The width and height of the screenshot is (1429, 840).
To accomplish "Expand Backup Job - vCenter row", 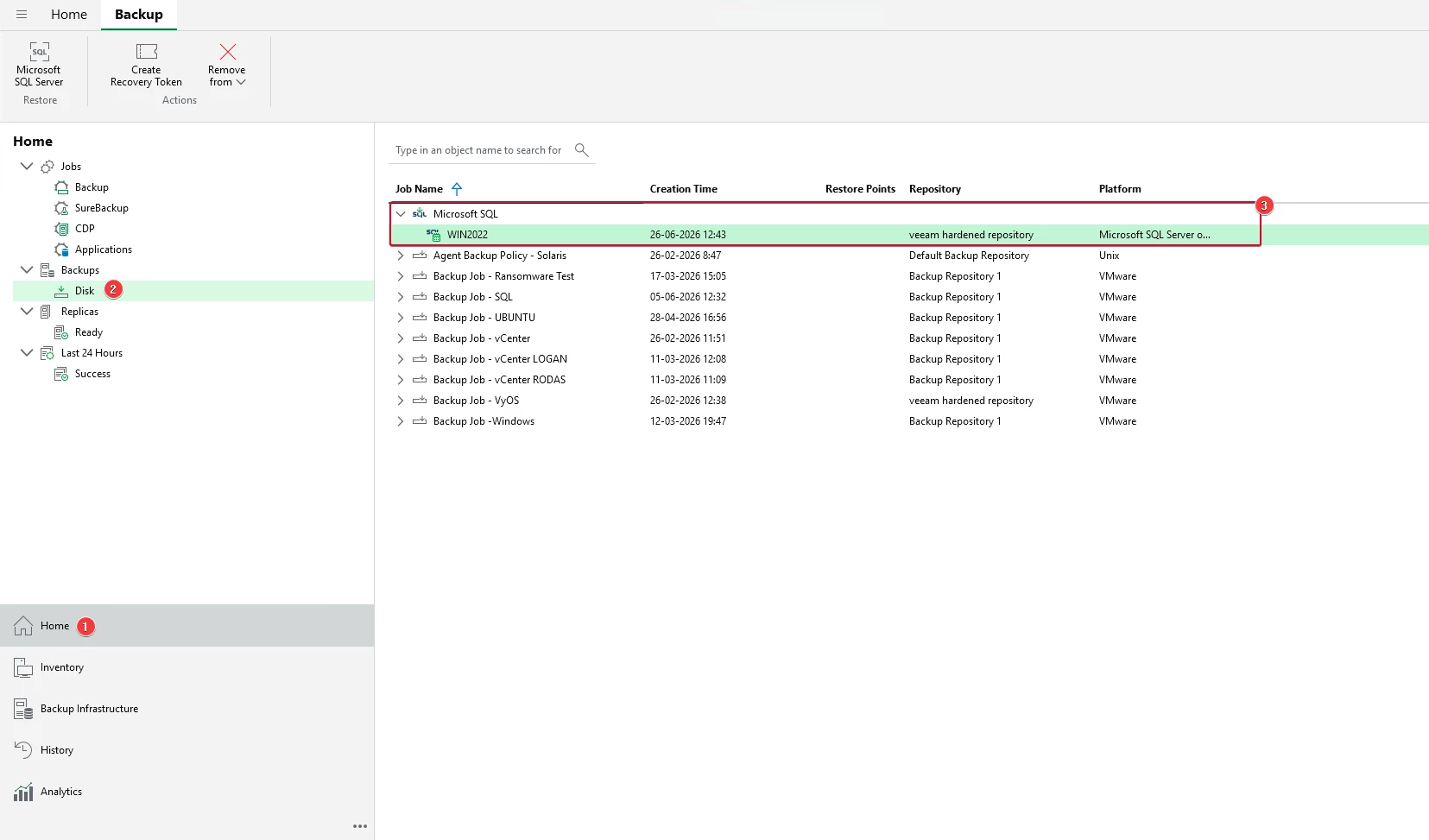I will (x=401, y=338).
